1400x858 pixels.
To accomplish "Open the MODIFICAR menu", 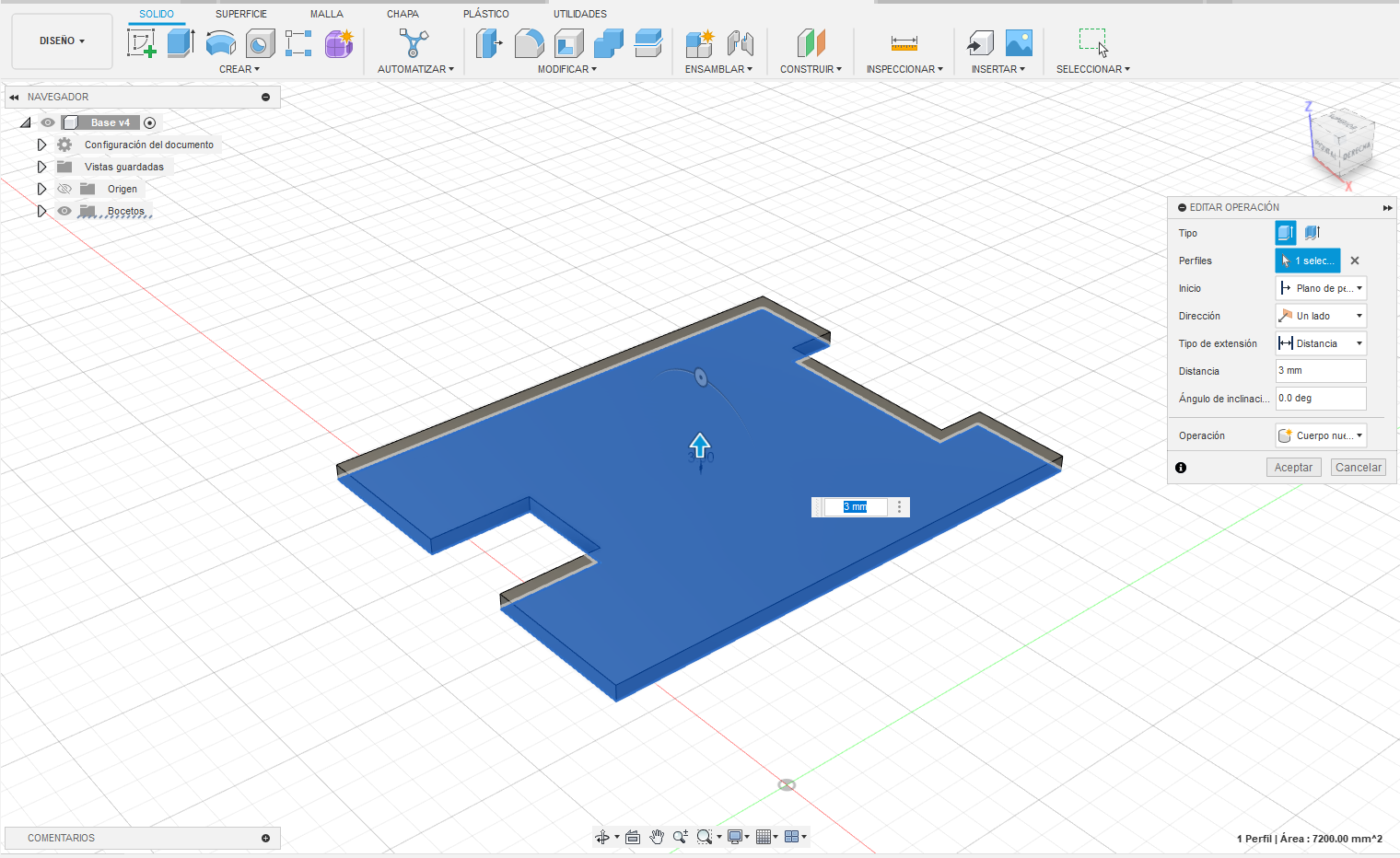I will (x=567, y=69).
